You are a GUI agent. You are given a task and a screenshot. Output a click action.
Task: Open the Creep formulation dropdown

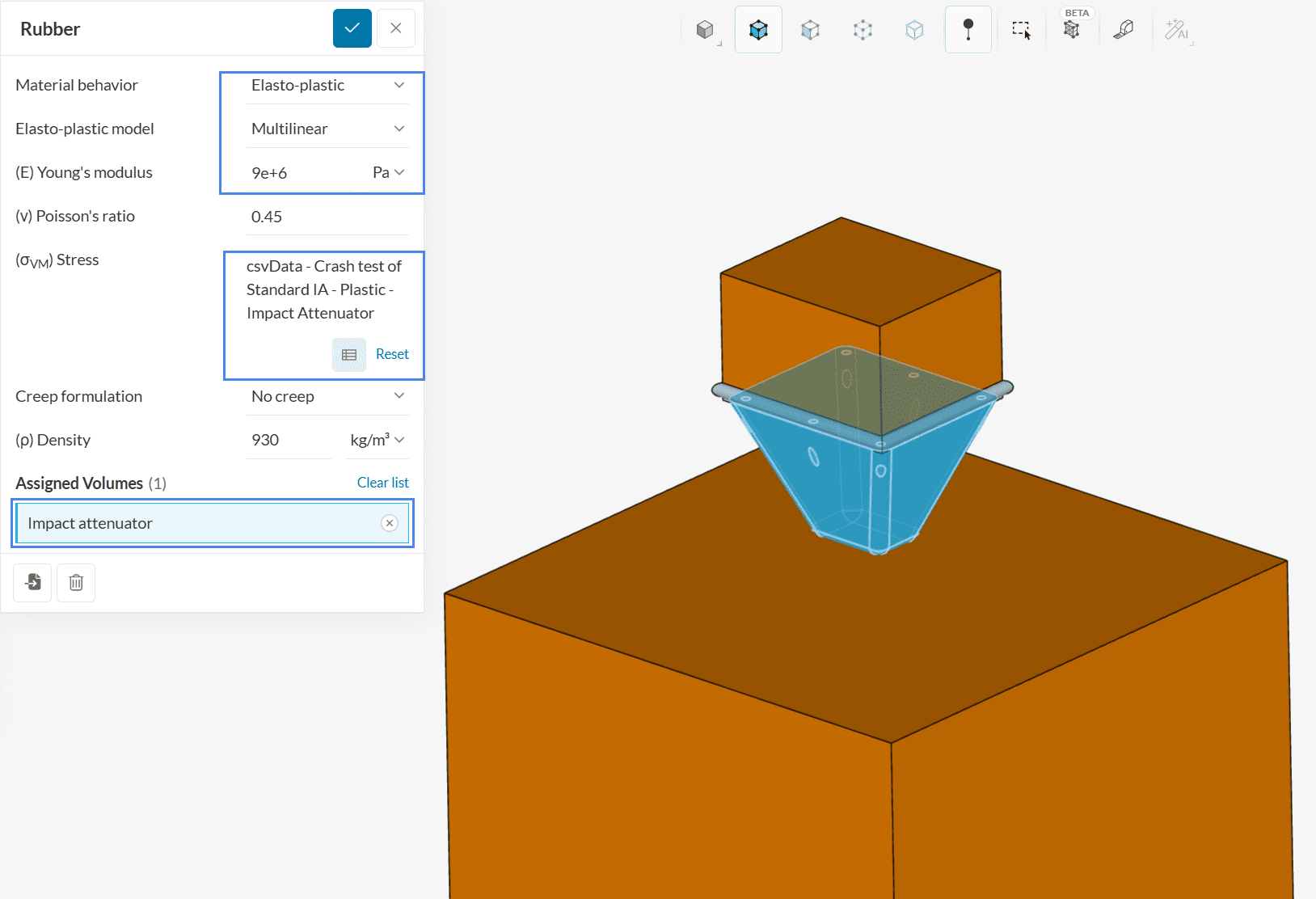pos(327,396)
